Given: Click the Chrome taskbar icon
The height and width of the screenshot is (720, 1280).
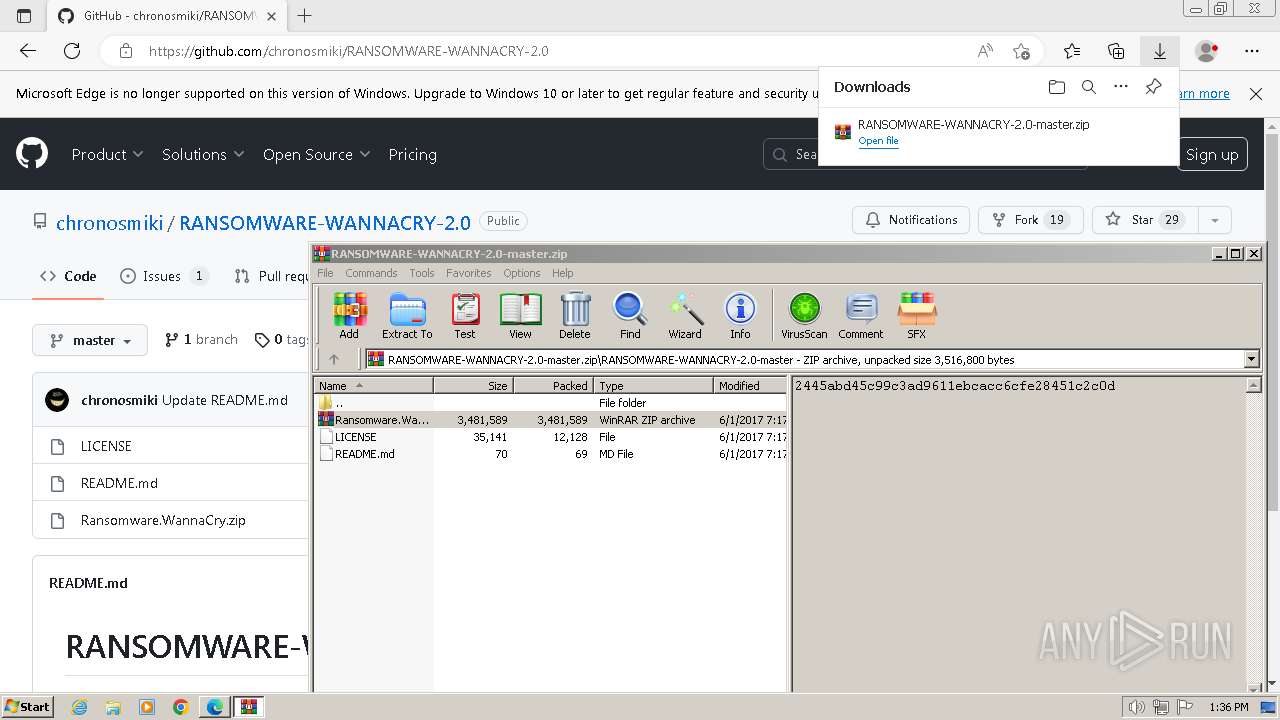Looking at the screenshot, I should point(181,707).
